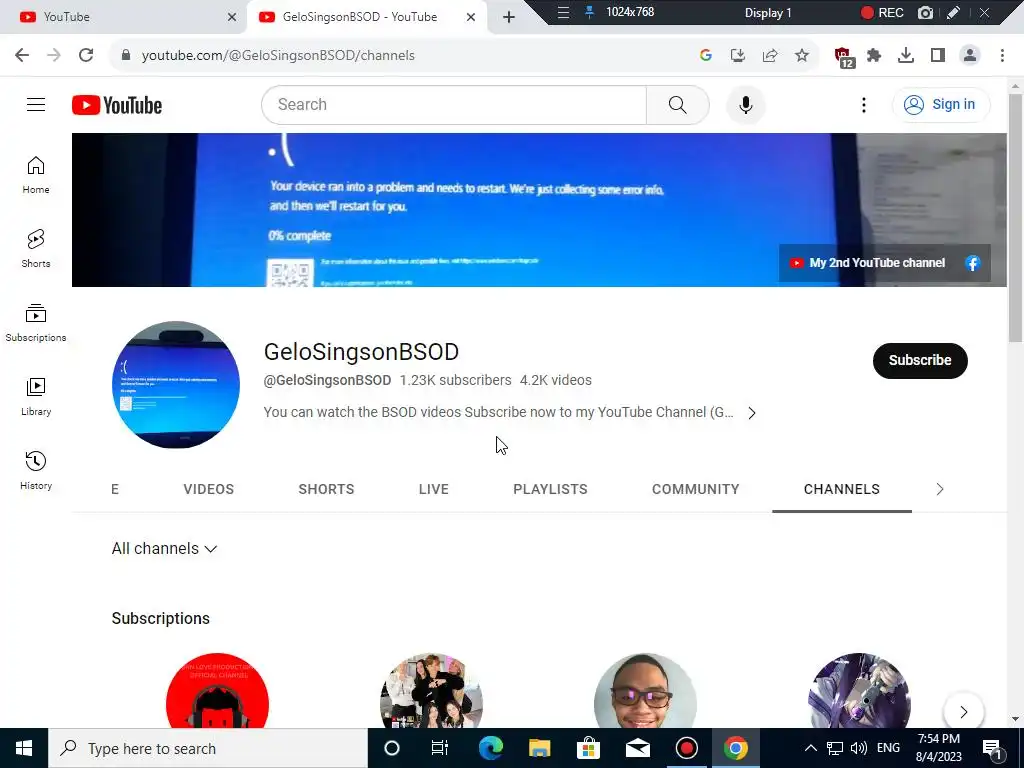This screenshot has width=1024, height=768.
Task: Show more channel tabs with right chevron
Action: click(x=939, y=489)
